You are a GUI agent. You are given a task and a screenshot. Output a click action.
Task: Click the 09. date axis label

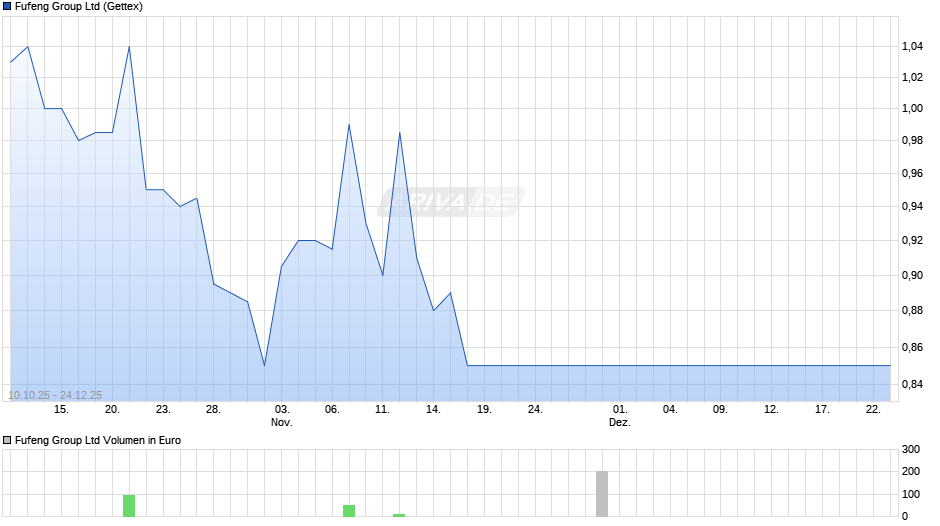coord(721,410)
